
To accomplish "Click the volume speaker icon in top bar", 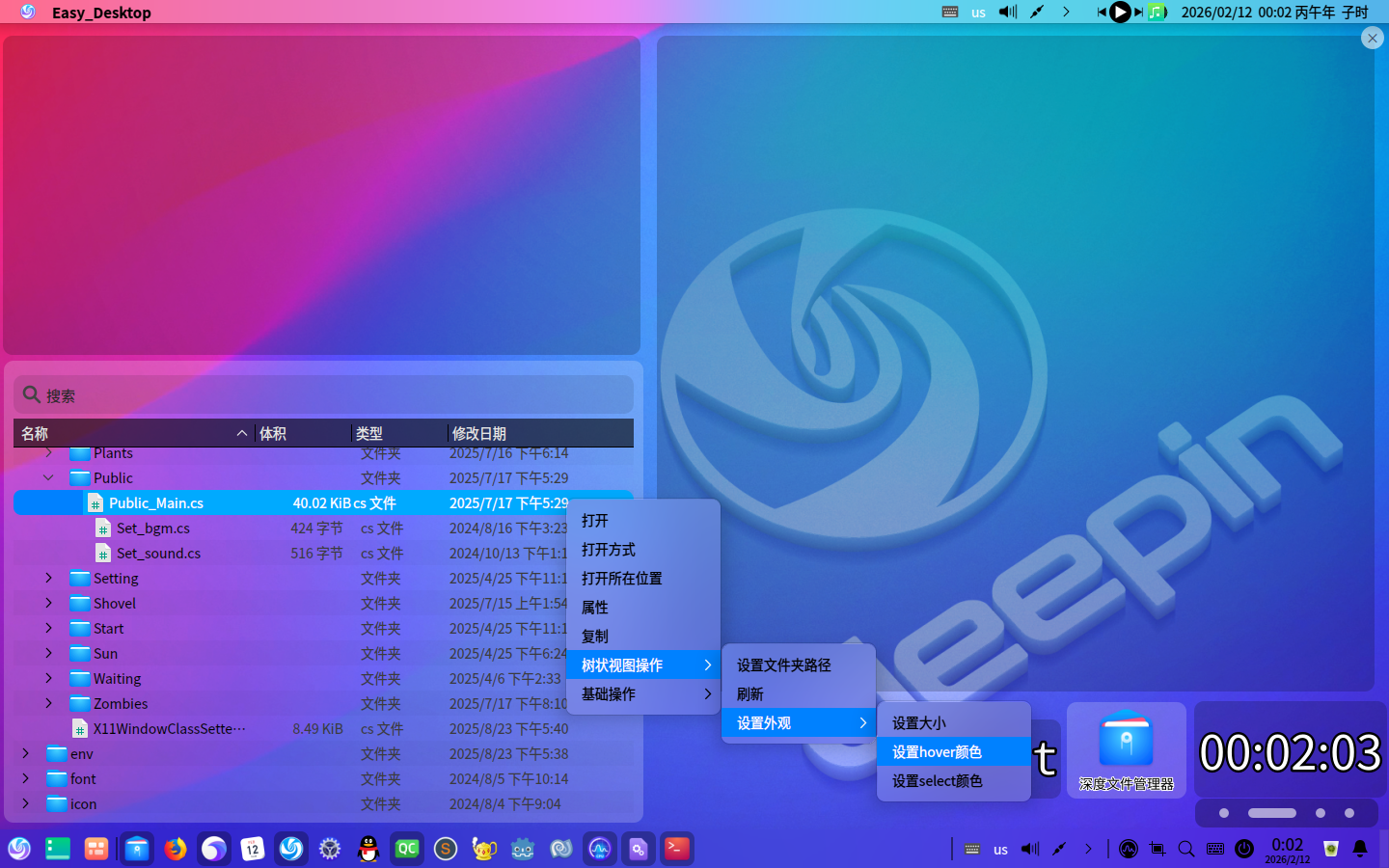I will click(x=1008, y=12).
